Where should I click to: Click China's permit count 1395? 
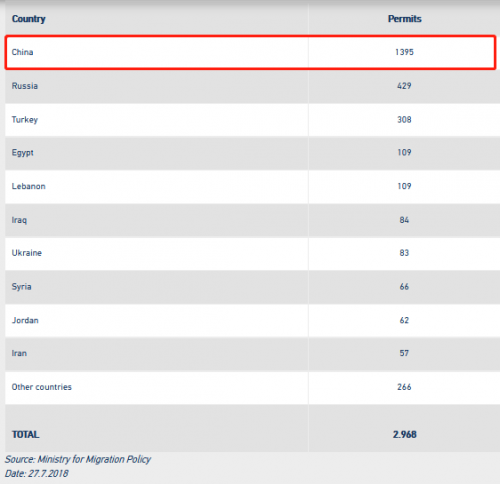point(404,52)
